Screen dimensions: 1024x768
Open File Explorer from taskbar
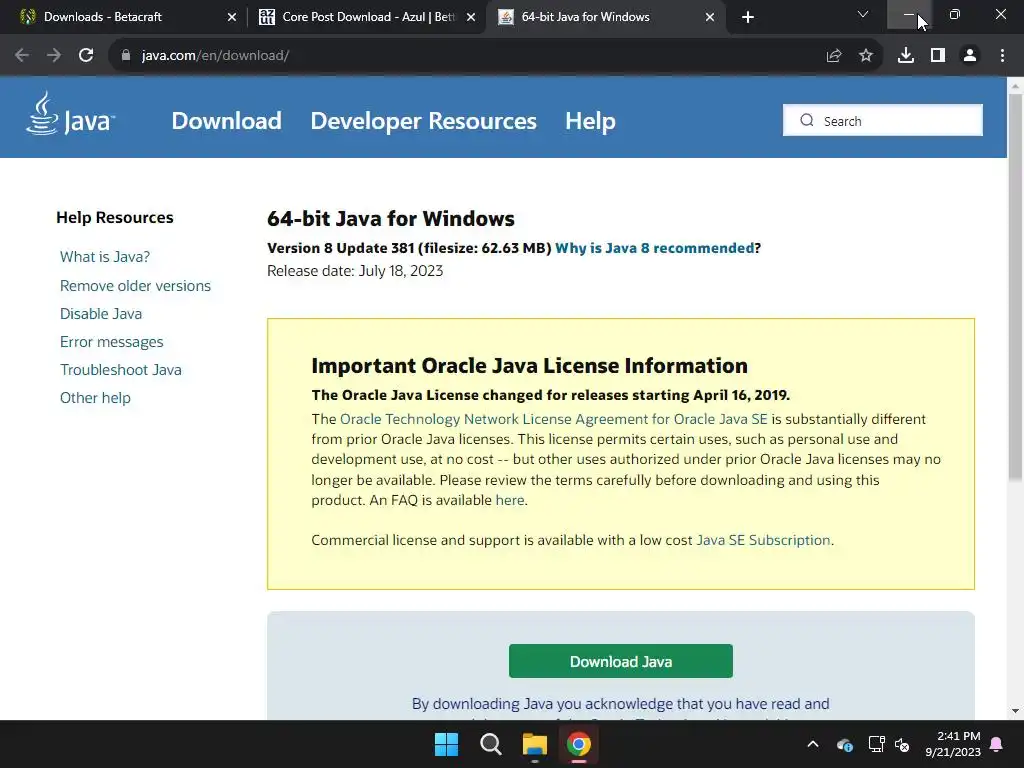(x=534, y=744)
